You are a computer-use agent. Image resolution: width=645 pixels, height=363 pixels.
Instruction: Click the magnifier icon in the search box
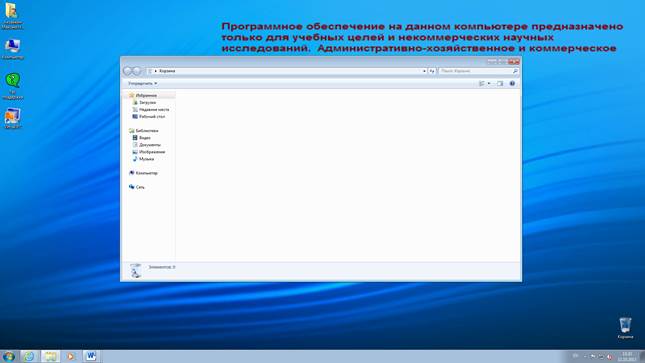click(515, 71)
